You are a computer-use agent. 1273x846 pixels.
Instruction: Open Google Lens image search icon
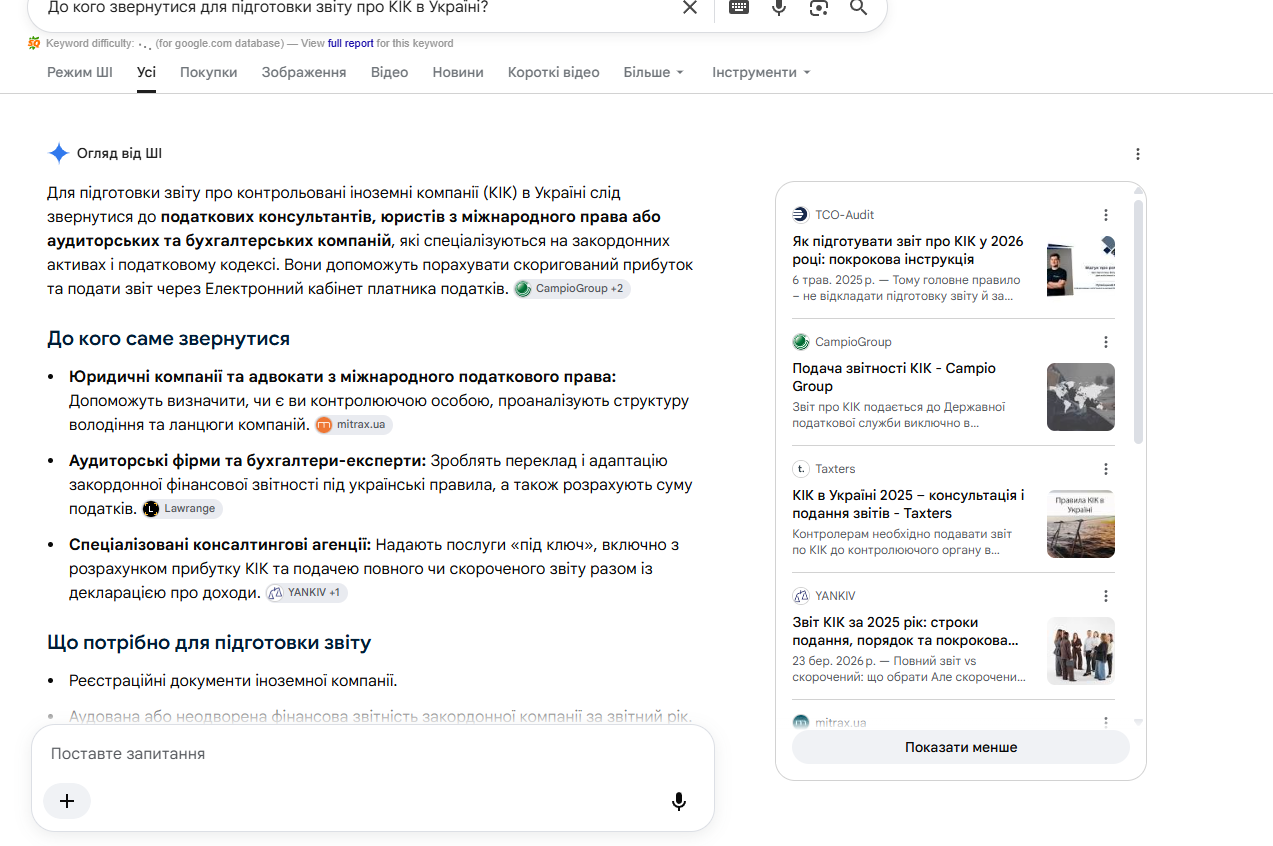click(x=819, y=8)
